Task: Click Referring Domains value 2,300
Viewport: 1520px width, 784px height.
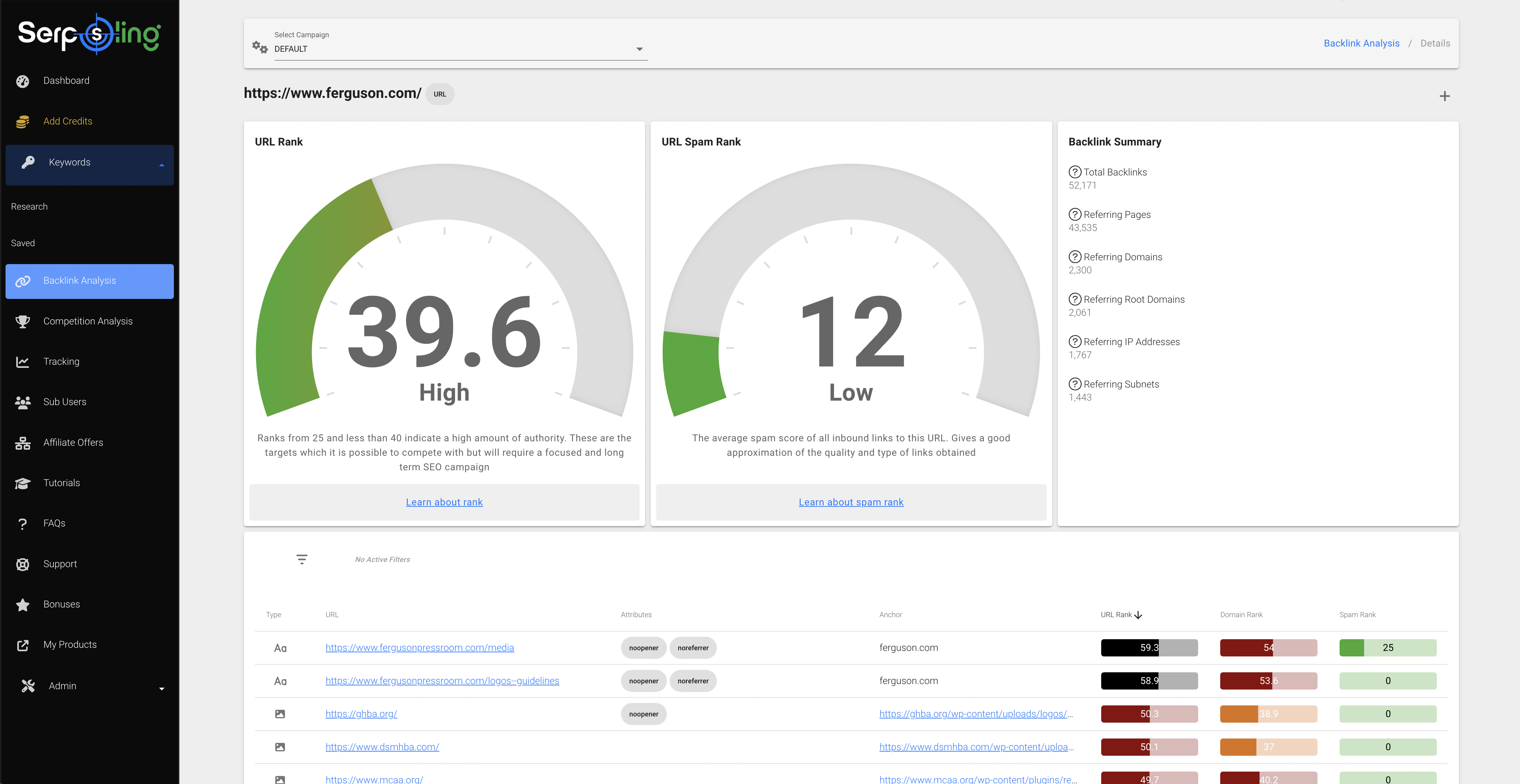Action: (x=1080, y=271)
